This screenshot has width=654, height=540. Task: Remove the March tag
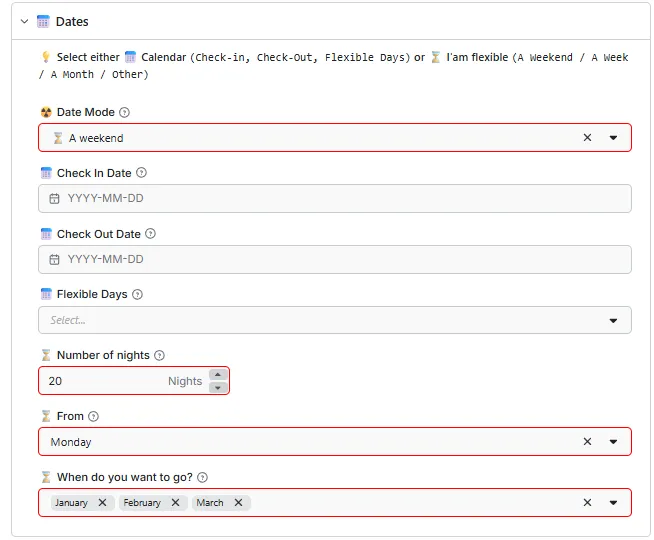(238, 503)
